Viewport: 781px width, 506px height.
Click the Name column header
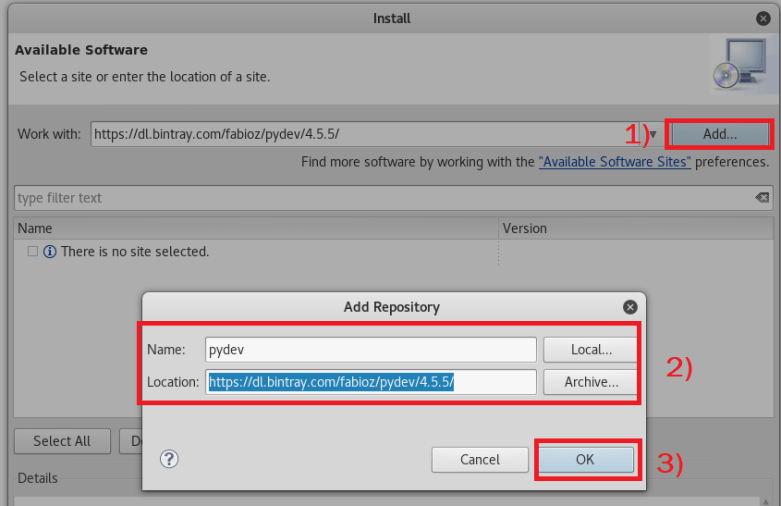(x=256, y=228)
